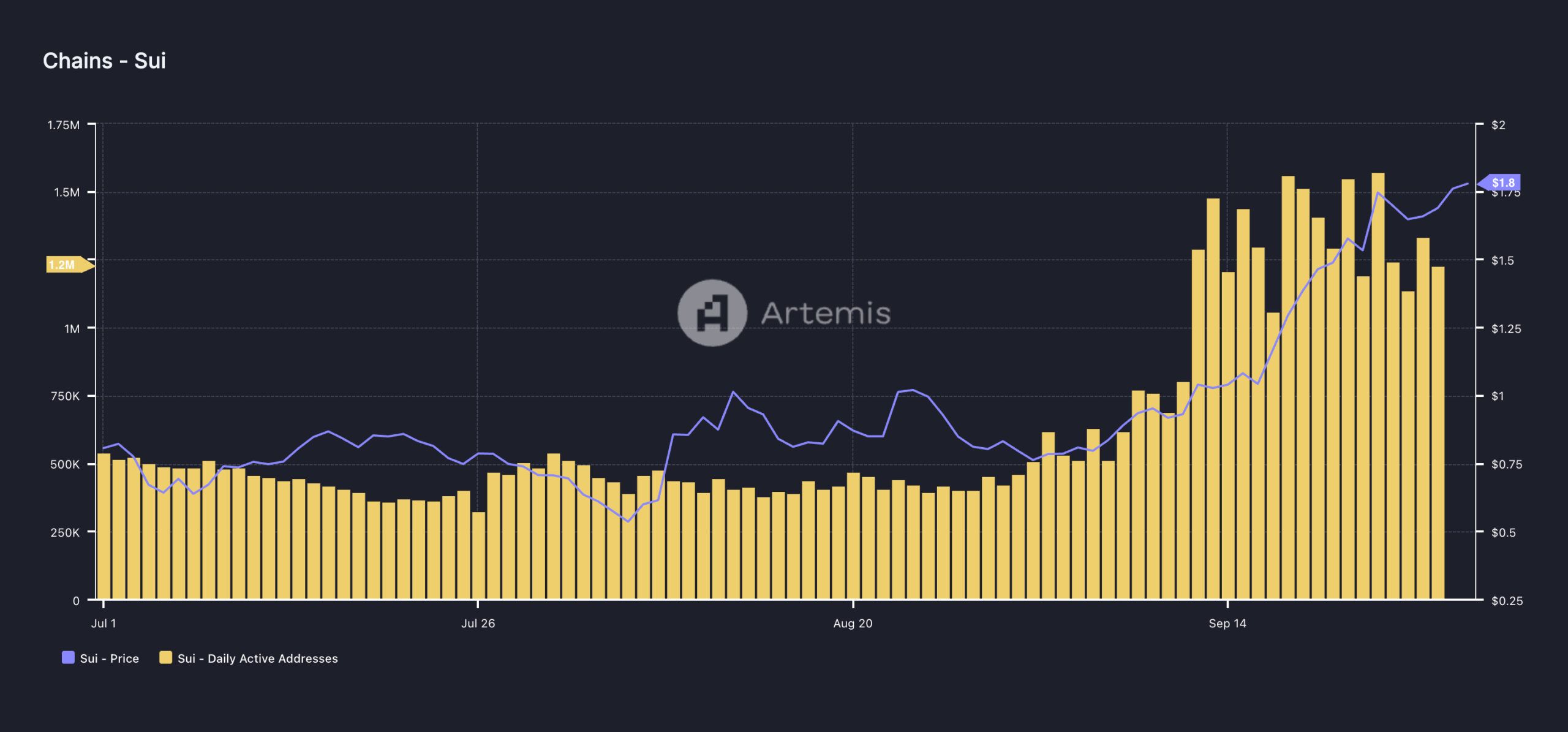The width and height of the screenshot is (1568, 732).
Task: Toggle the Sui - Price legend entry
Action: (109, 658)
